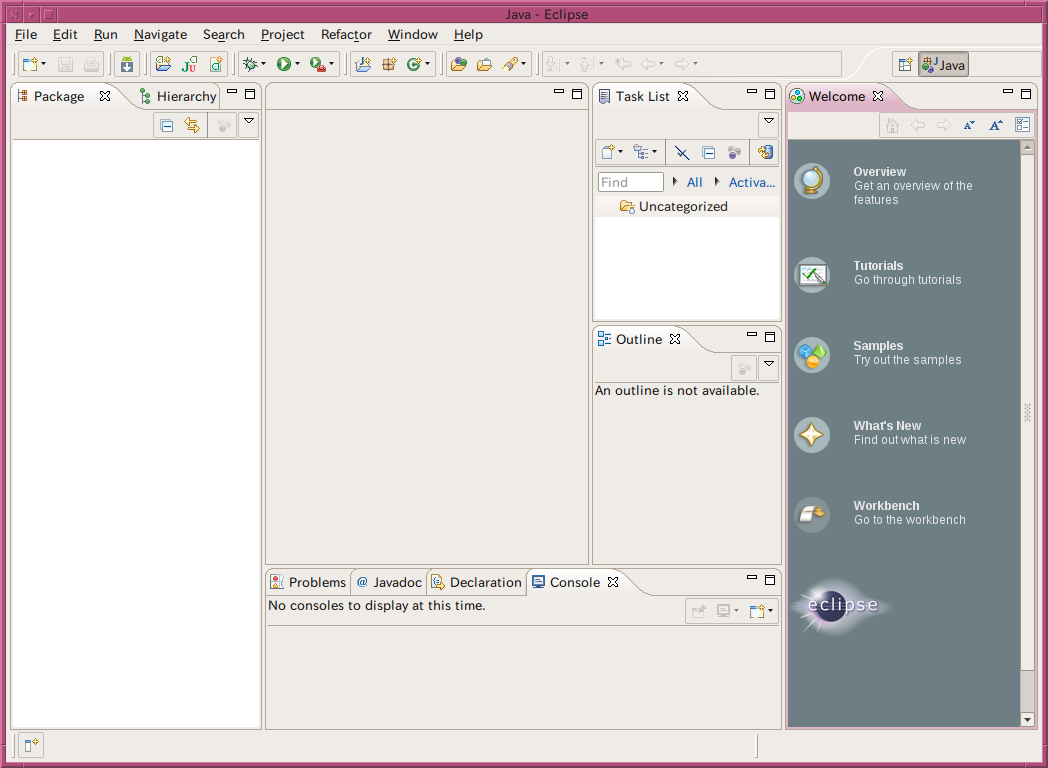
Task: Click the Overview globe icon
Action: pos(812,181)
